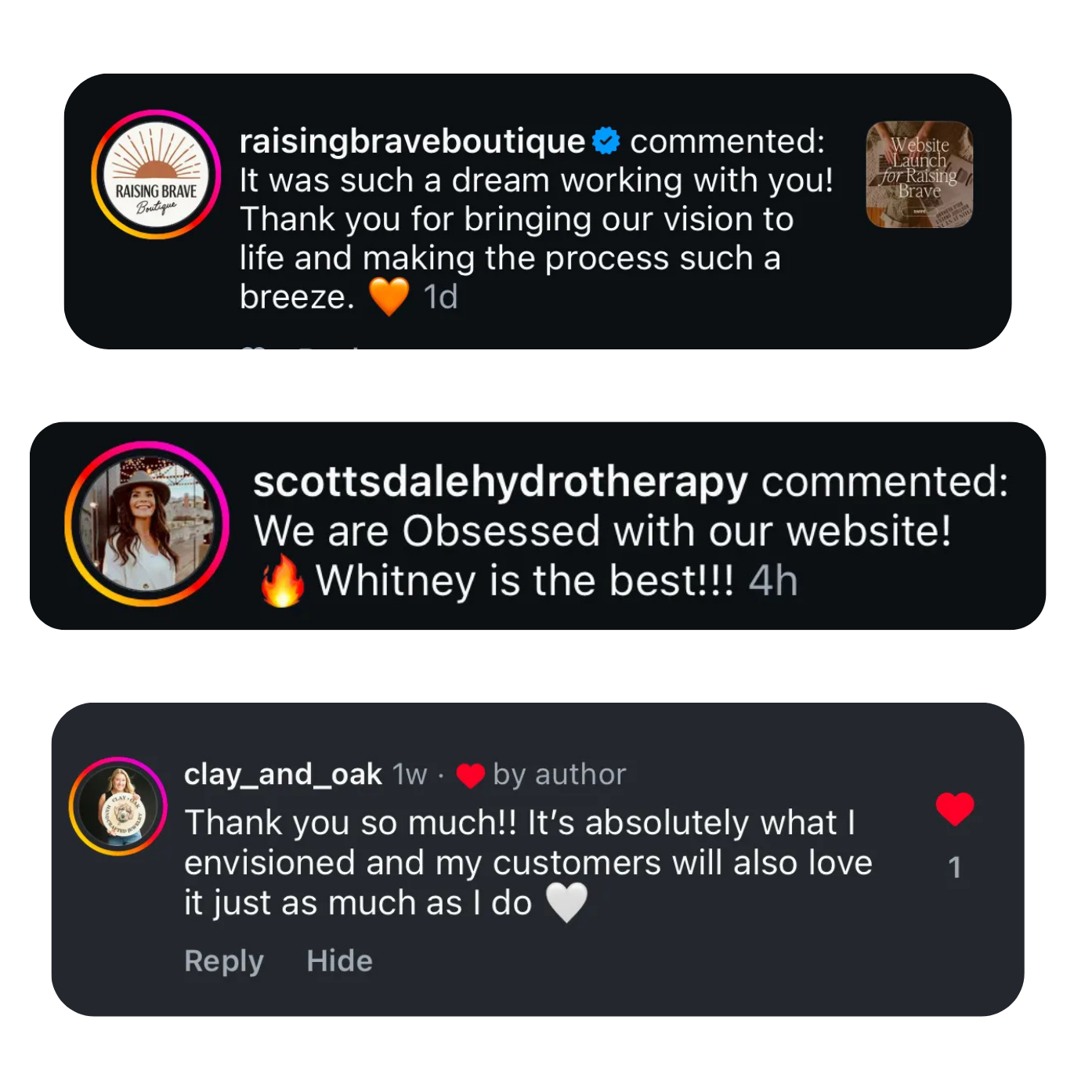Hide the clay_and_oak comment

pyautogui.click(x=339, y=960)
